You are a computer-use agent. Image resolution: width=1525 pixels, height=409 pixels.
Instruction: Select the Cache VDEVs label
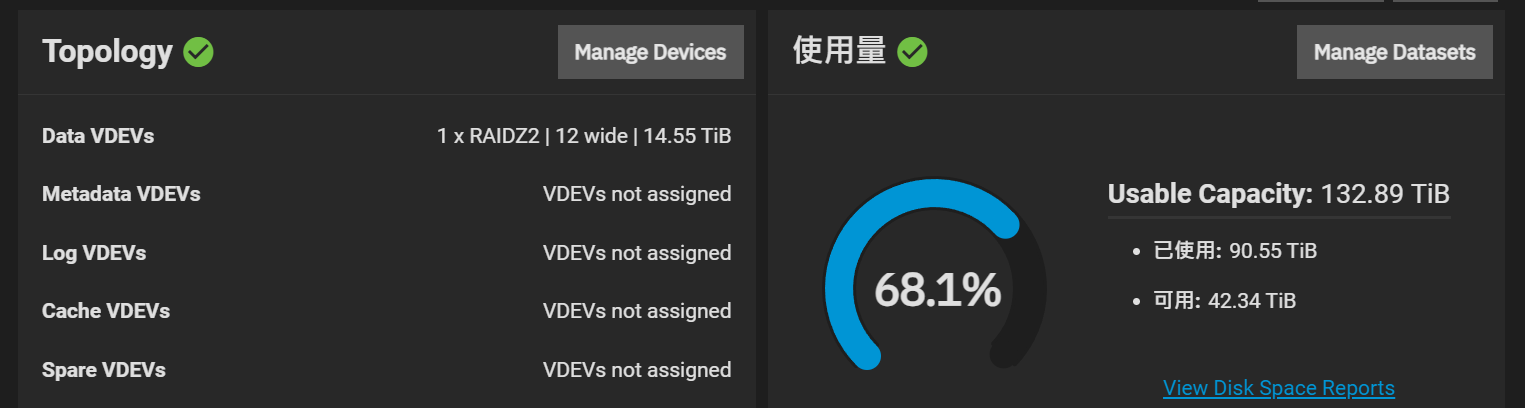[106, 311]
